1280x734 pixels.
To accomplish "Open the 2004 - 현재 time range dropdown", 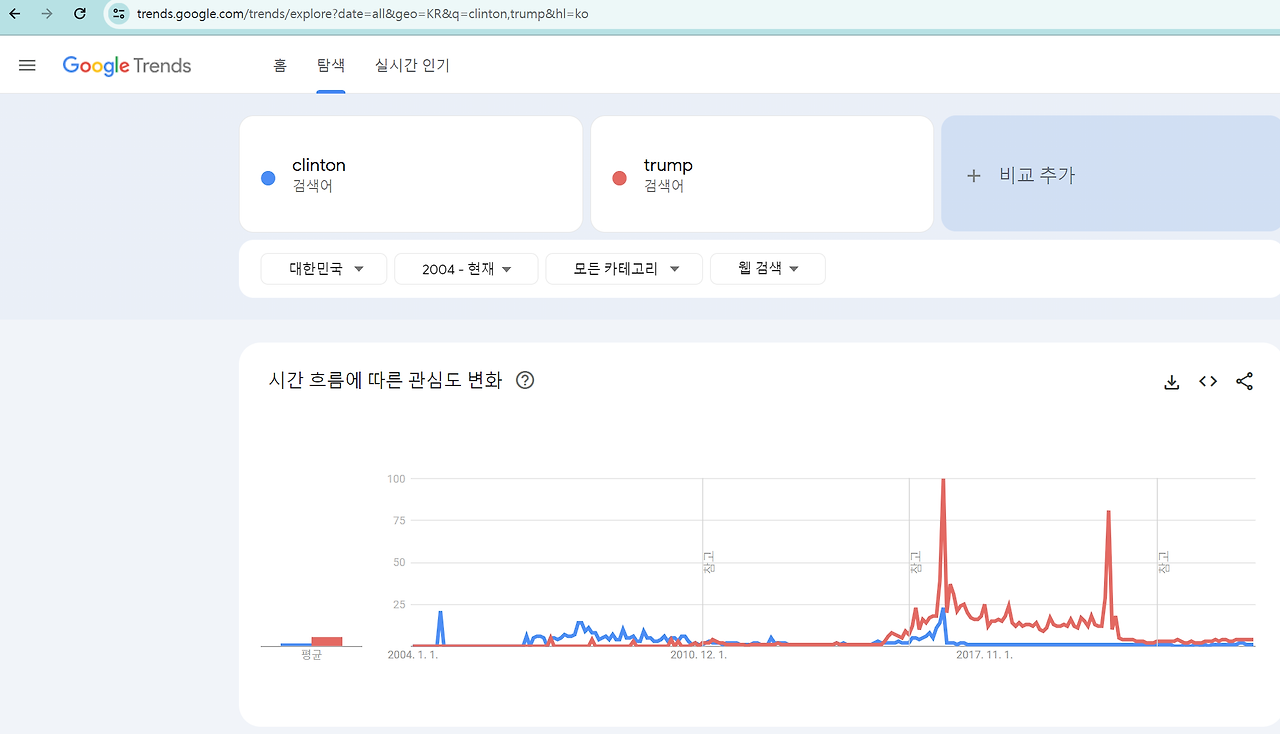I will [x=466, y=269].
